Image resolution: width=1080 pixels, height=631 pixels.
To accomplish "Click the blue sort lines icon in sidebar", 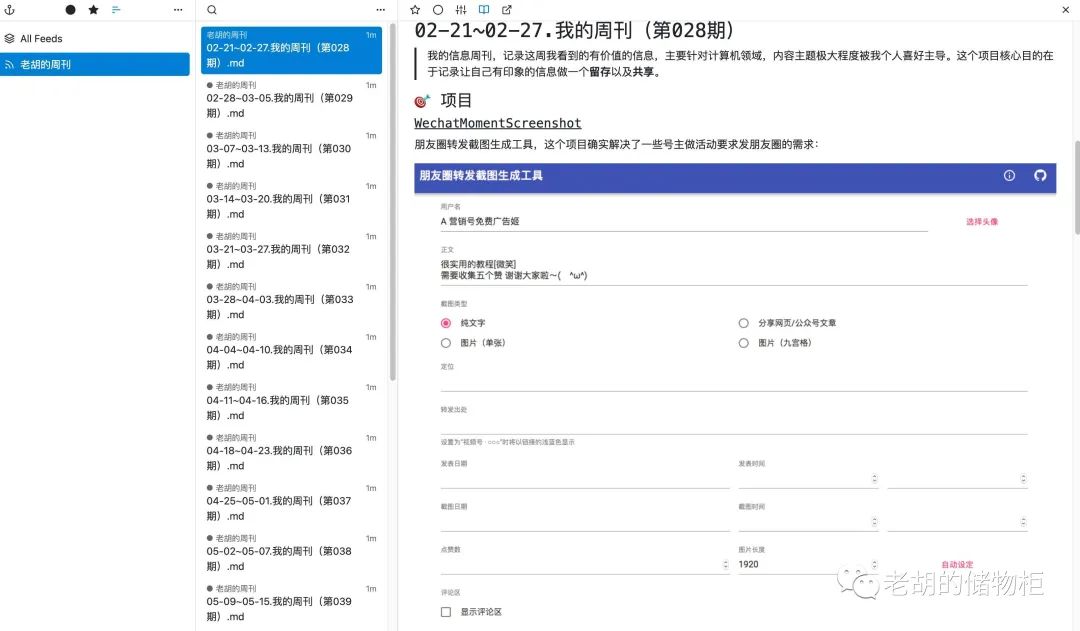I will point(116,10).
